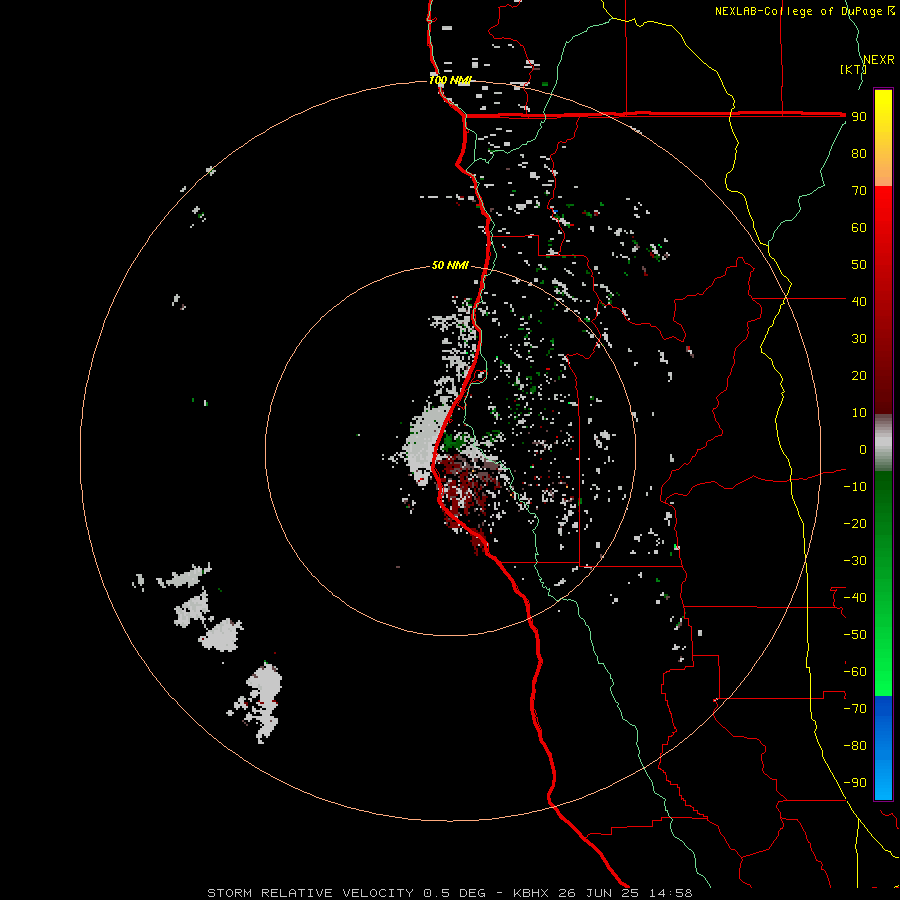The image size is (900, 900).
Task: Click the NEXR label at top right
Action: (878, 60)
